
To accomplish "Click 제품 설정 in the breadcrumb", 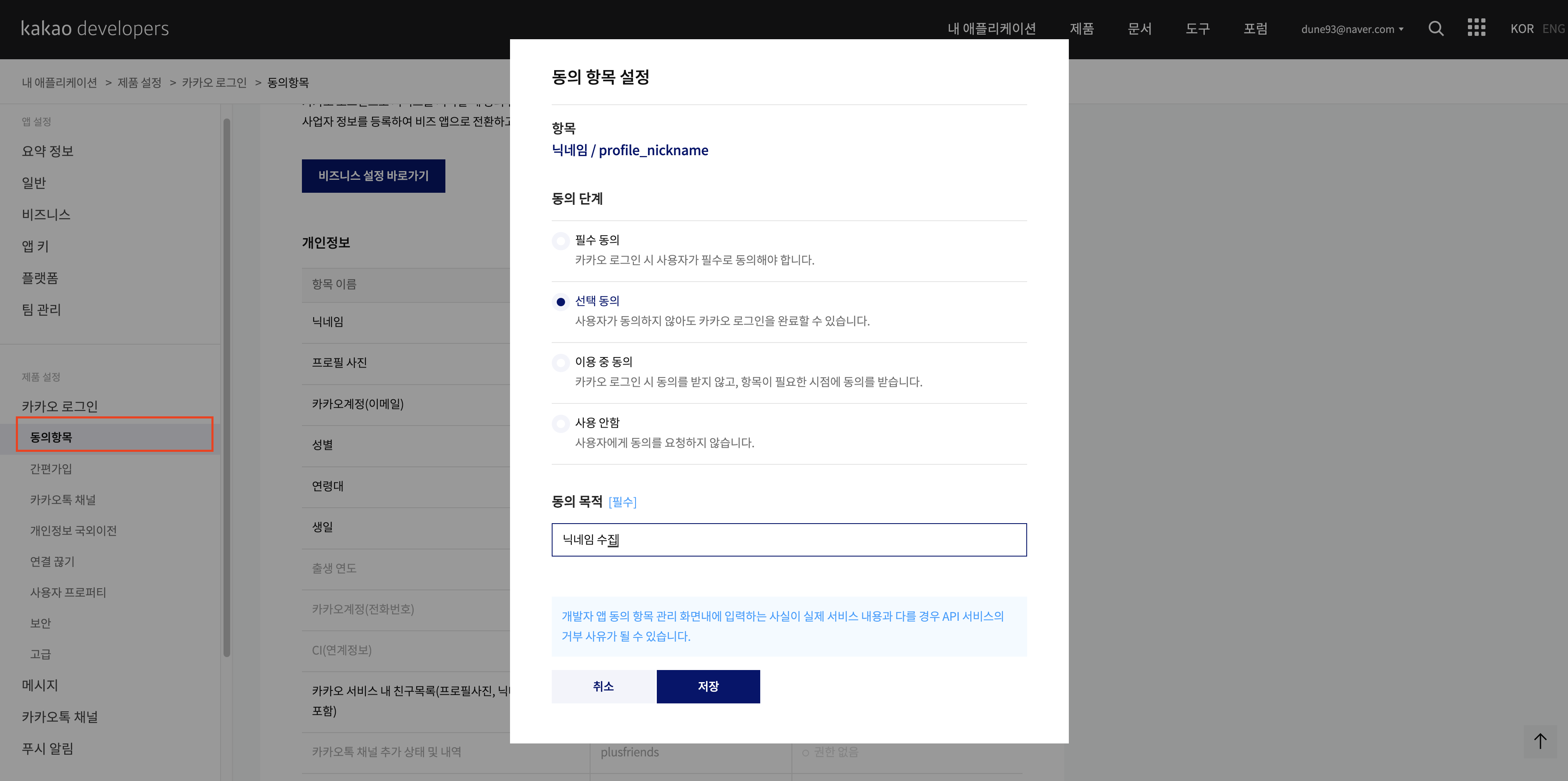I will click(139, 82).
